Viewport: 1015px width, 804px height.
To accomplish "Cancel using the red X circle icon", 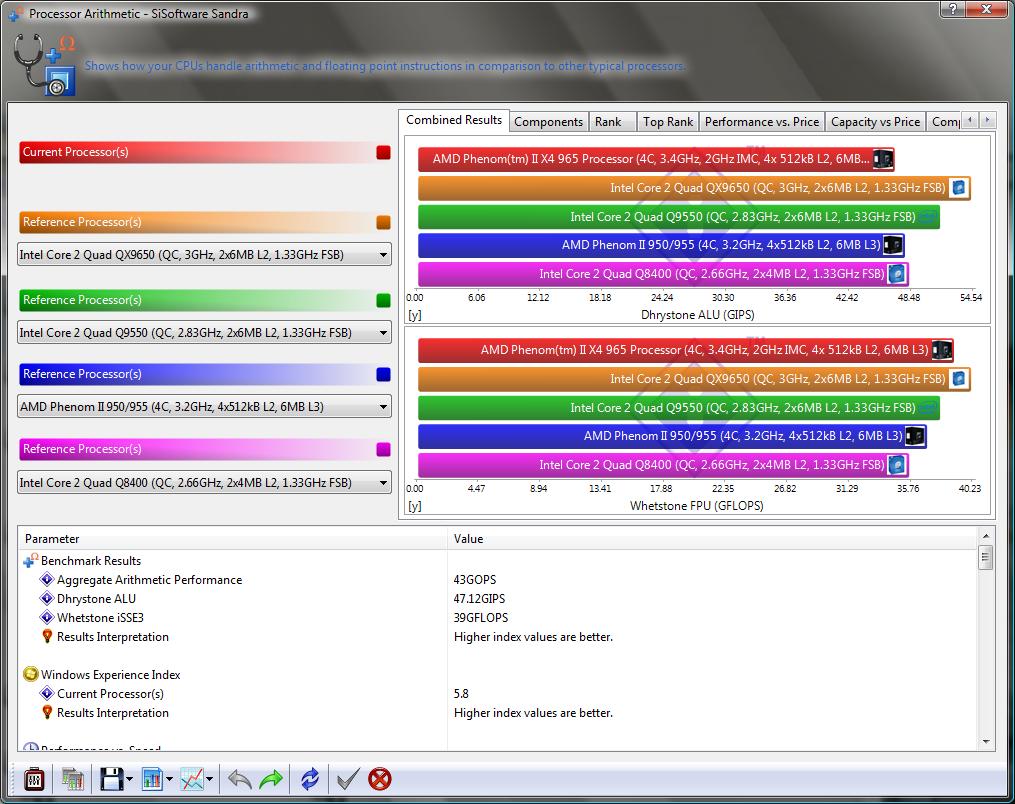I will click(380, 779).
